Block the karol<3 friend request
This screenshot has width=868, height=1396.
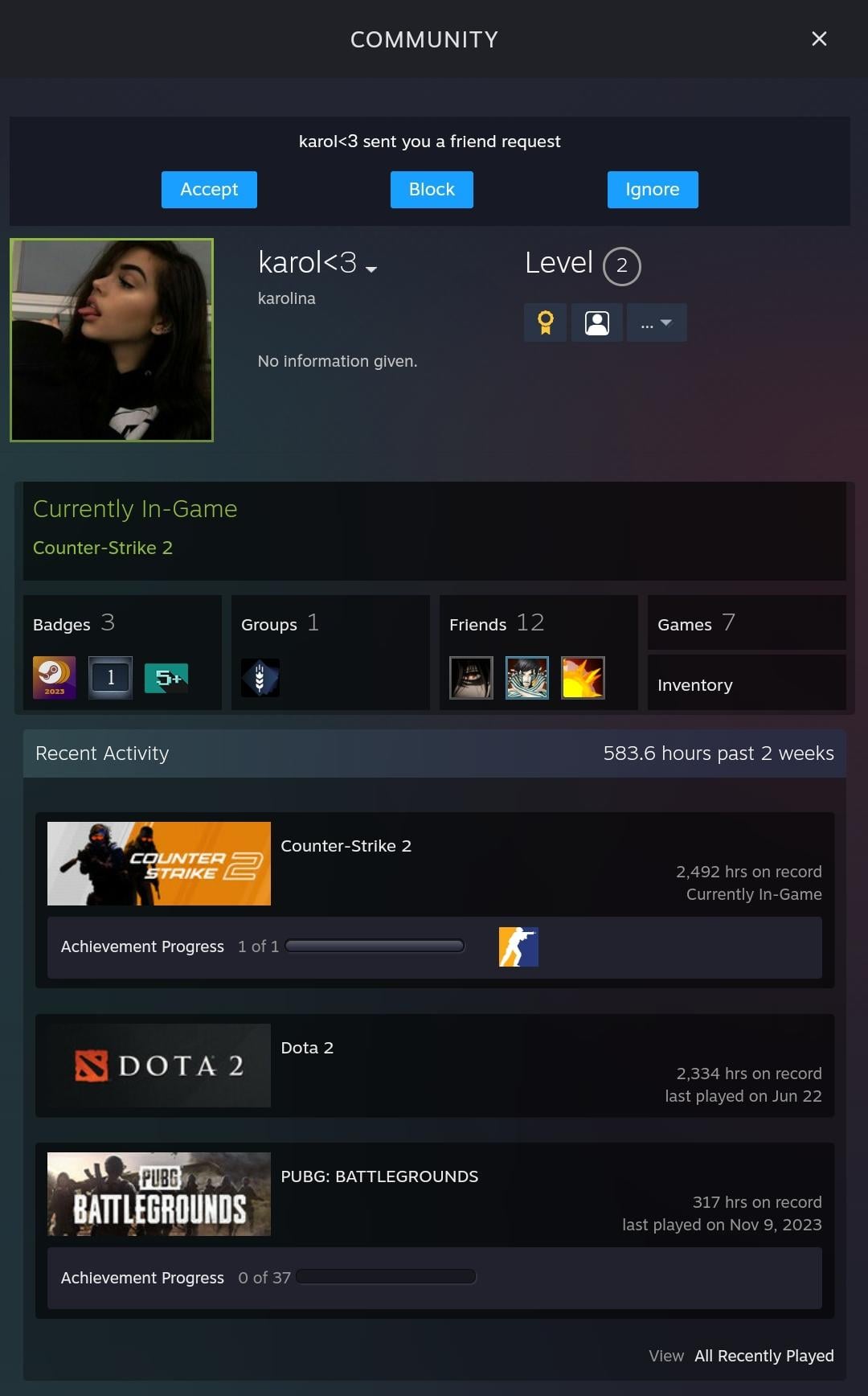click(432, 190)
